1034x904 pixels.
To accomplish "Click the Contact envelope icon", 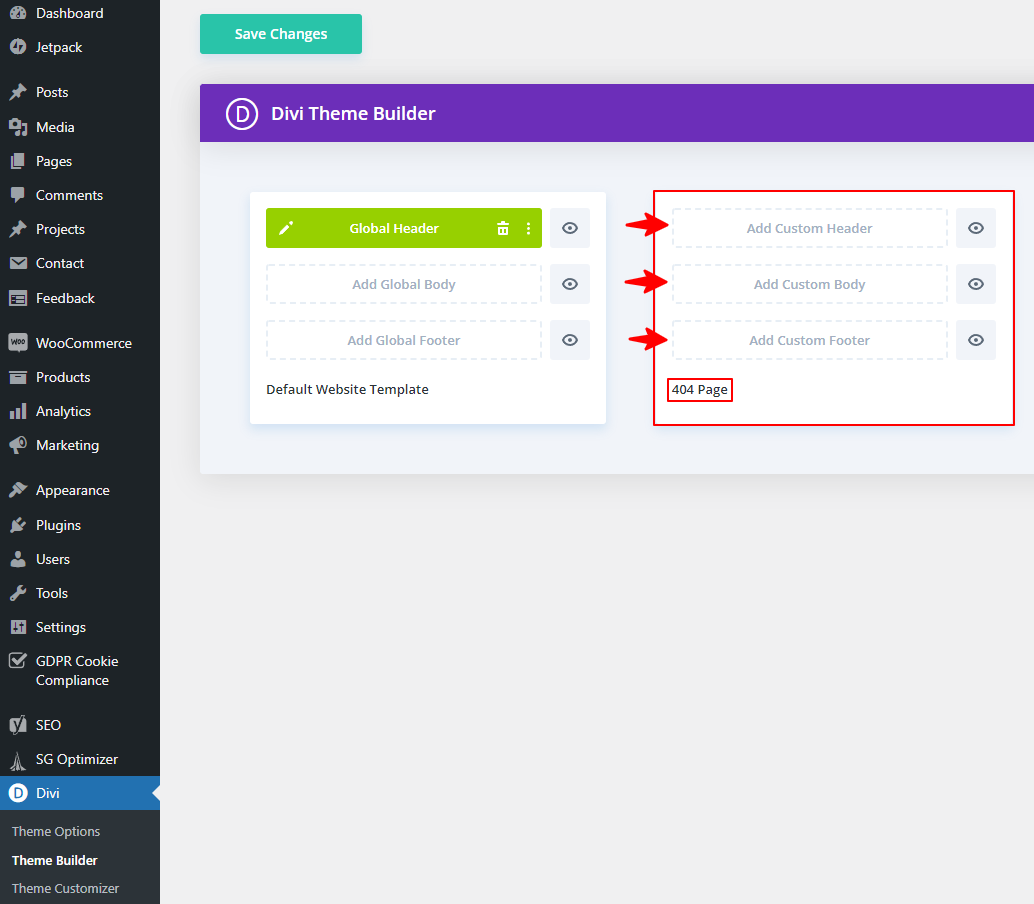I will coord(18,263).
